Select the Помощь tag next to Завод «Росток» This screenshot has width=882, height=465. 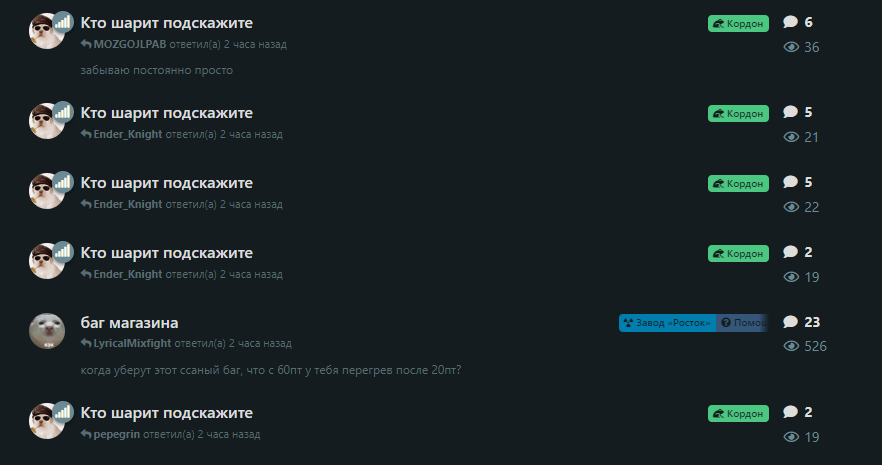[742, 323]
